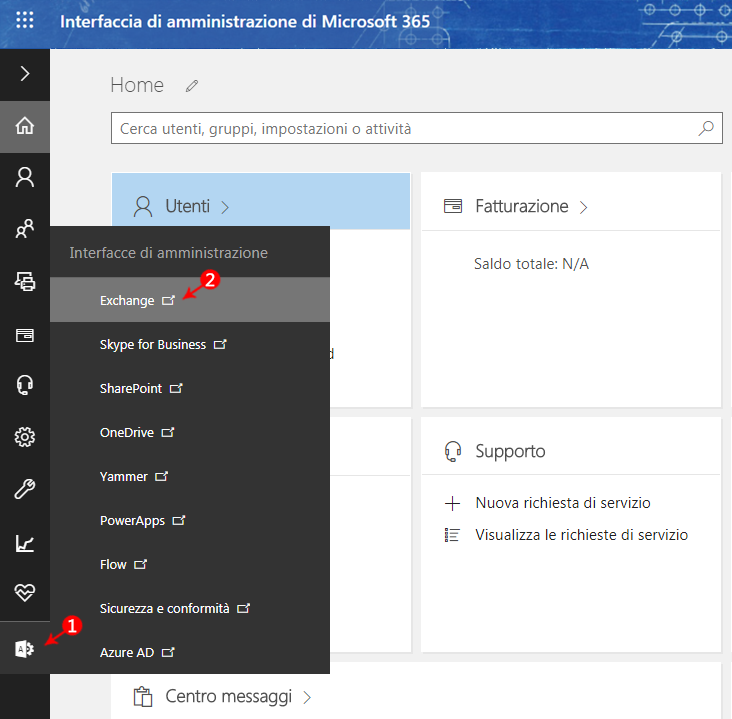Open the Admin centers sidebar icon
This screenshot has height=719, width=732.
click(25, 649)
